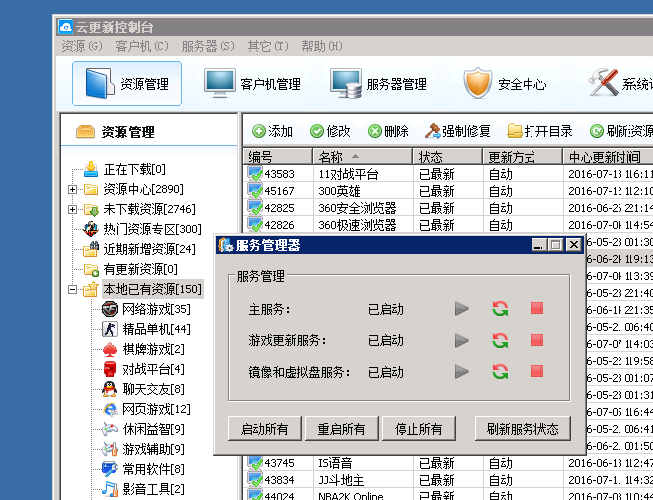This screenshot has height=500, width=653.
Task: Restart the 镜像和虚拟盘服务 with its refresh icon
Action: click(500, 371)
